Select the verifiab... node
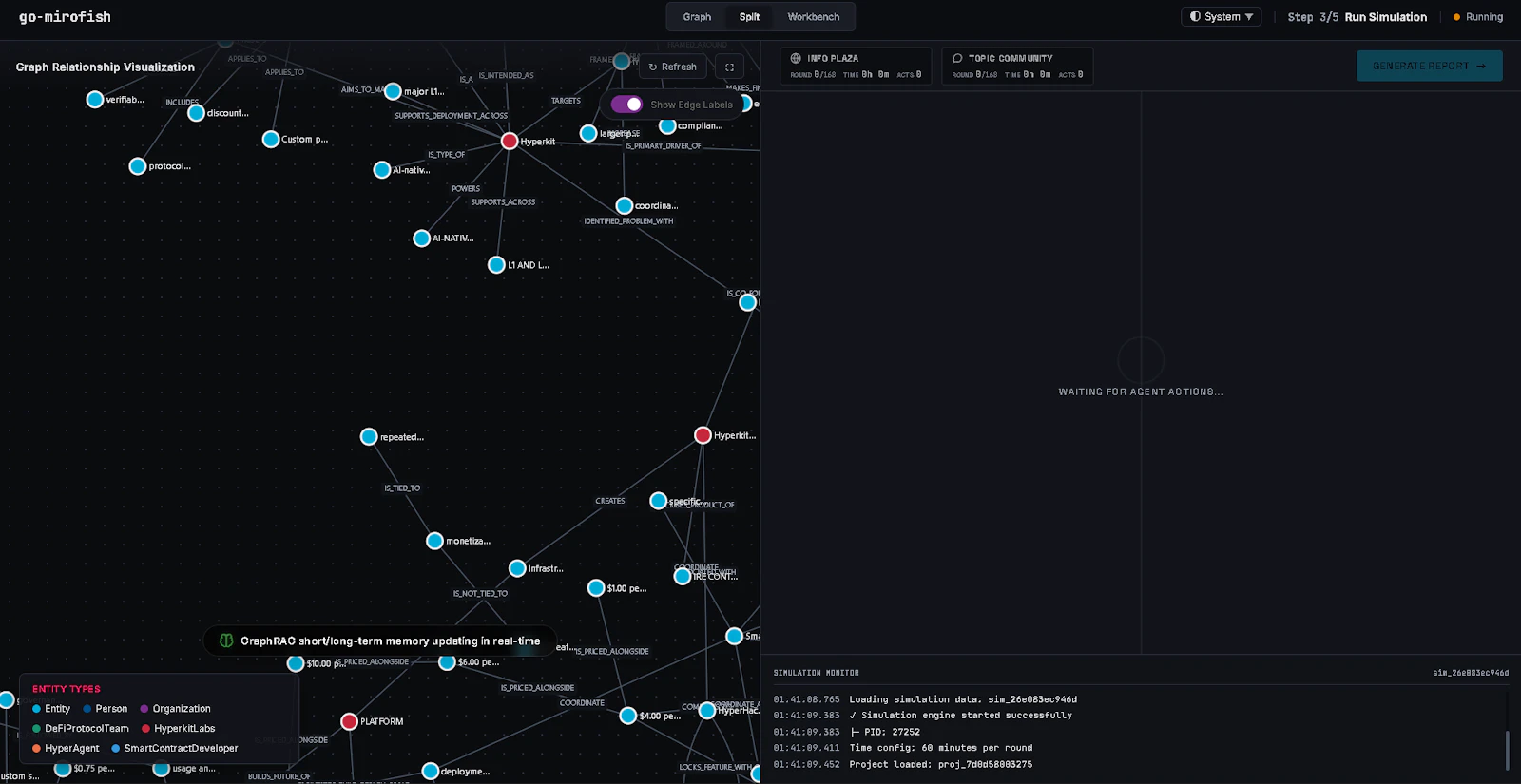1521x784 pixels. point(95,100)
